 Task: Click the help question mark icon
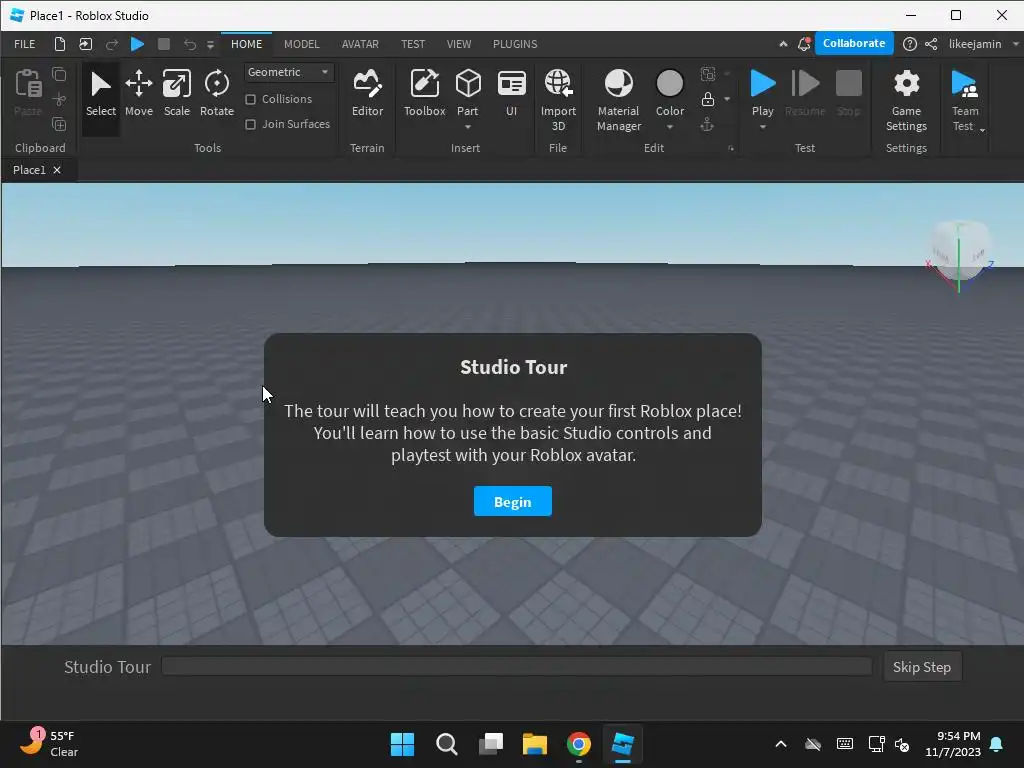(909, 44)
